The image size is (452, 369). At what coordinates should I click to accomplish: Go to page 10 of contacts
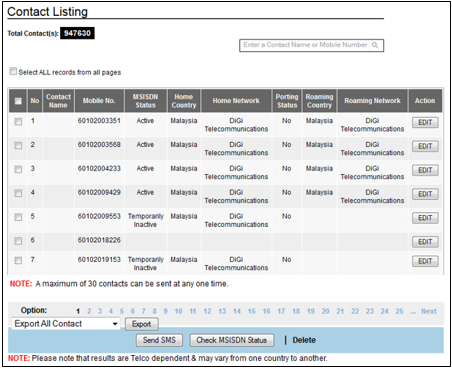coord(178,311)
